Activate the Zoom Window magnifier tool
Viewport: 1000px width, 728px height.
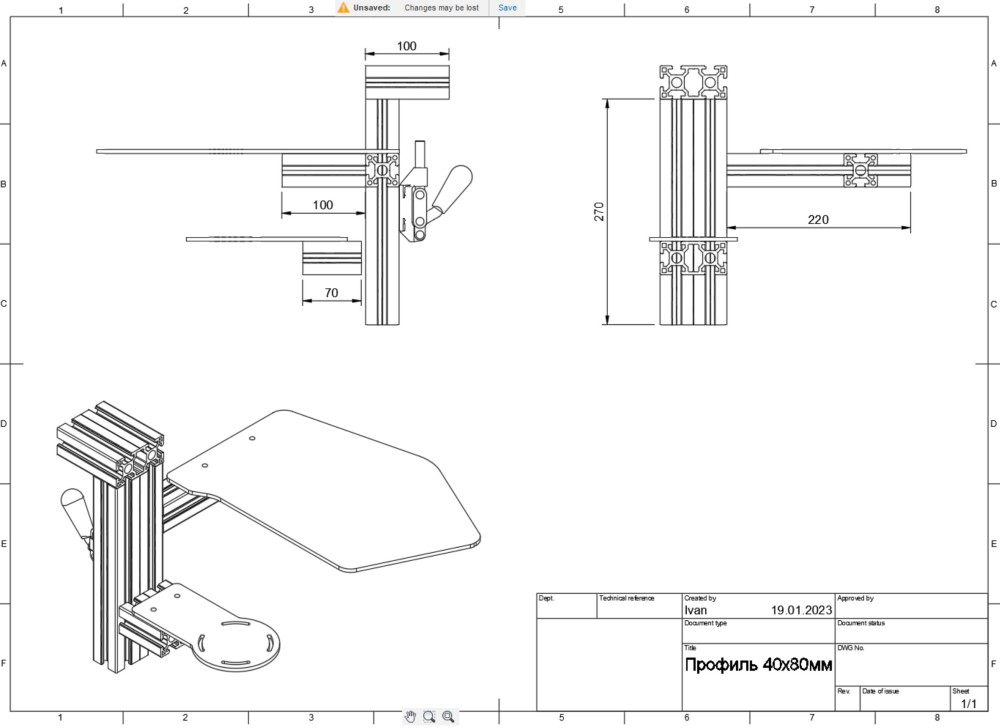[429, 717]
